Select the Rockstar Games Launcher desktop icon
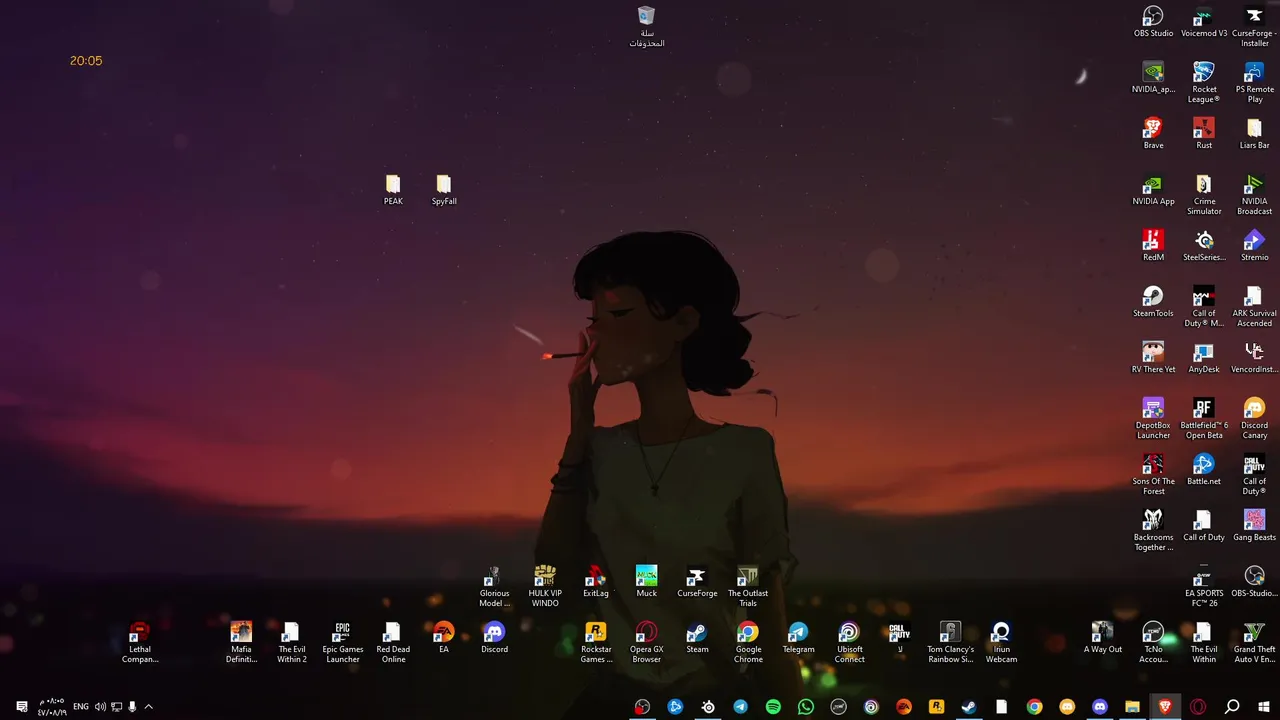The width and height of the screenshot is (1280, 720). click(596, 642)
